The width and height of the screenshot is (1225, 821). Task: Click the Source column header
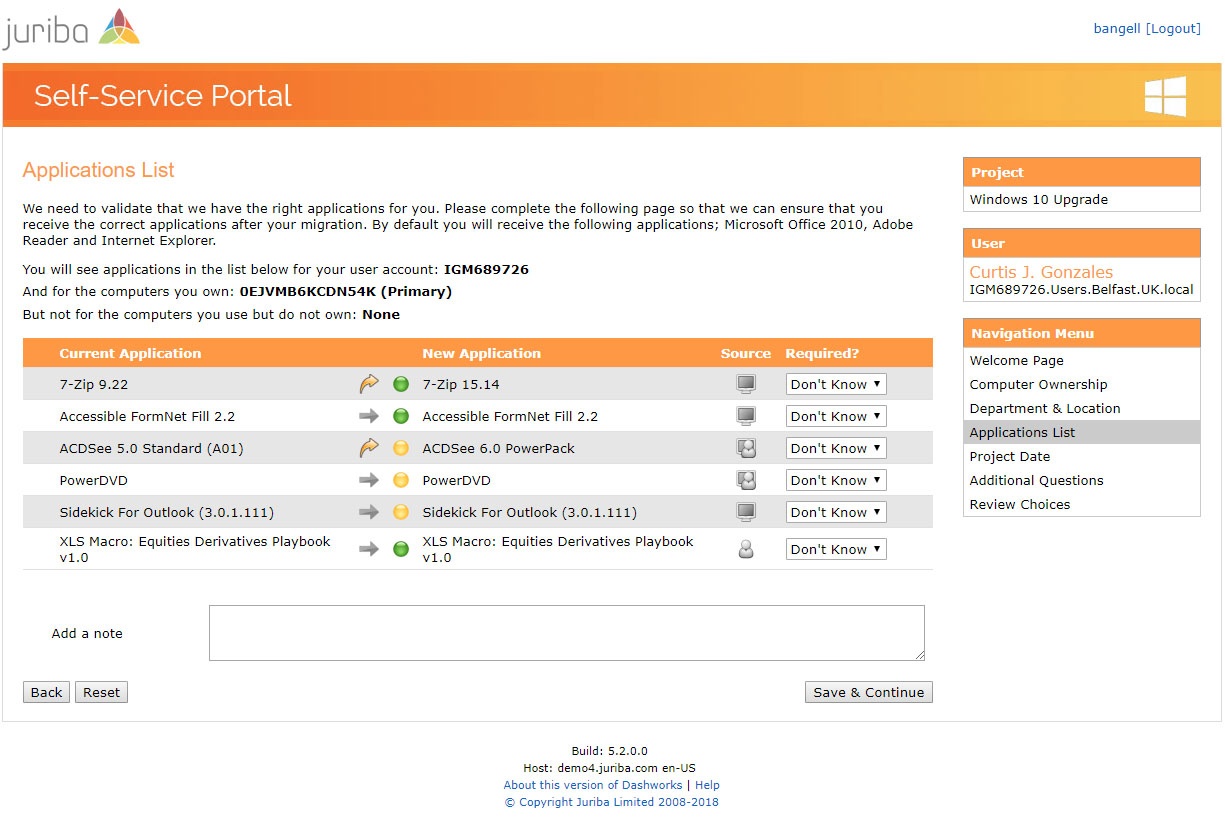click(746, 353)
